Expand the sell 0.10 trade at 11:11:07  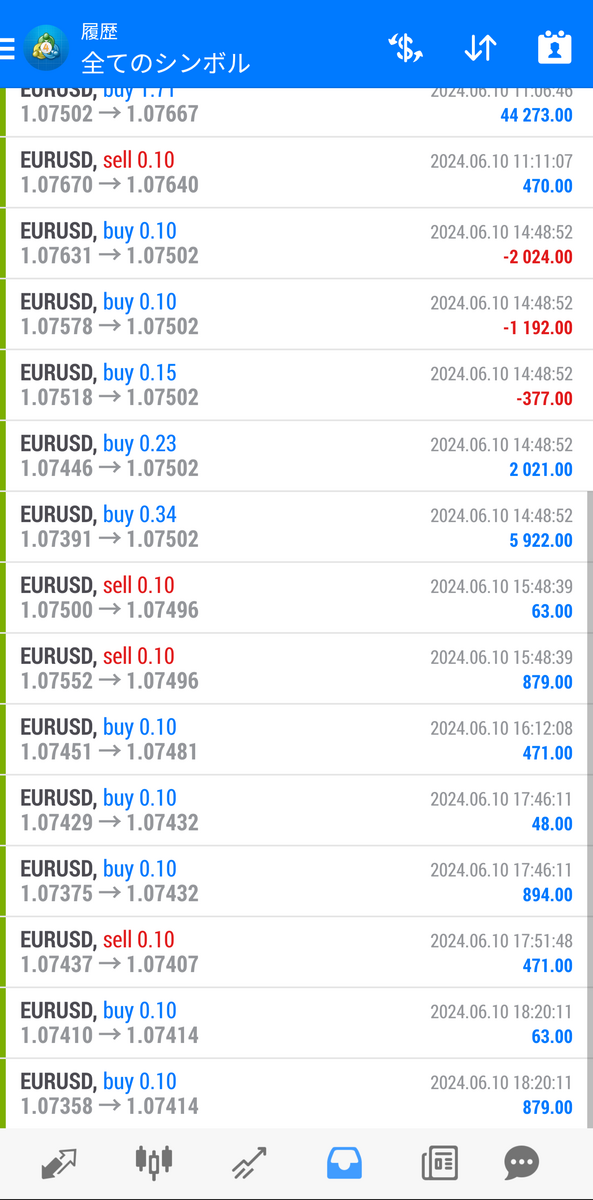click(296, 173)
